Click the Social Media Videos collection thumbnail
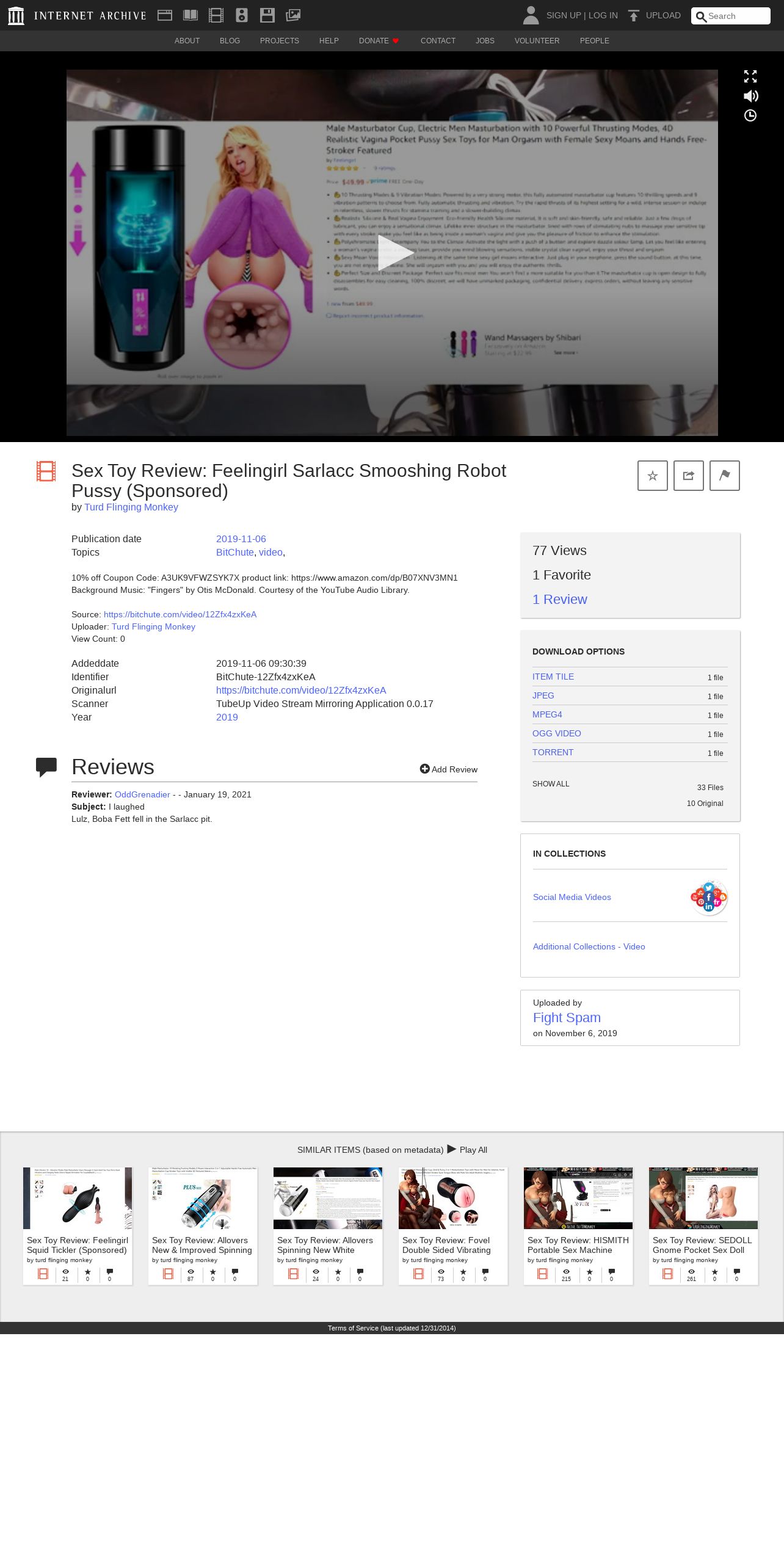 click(709, 898)
